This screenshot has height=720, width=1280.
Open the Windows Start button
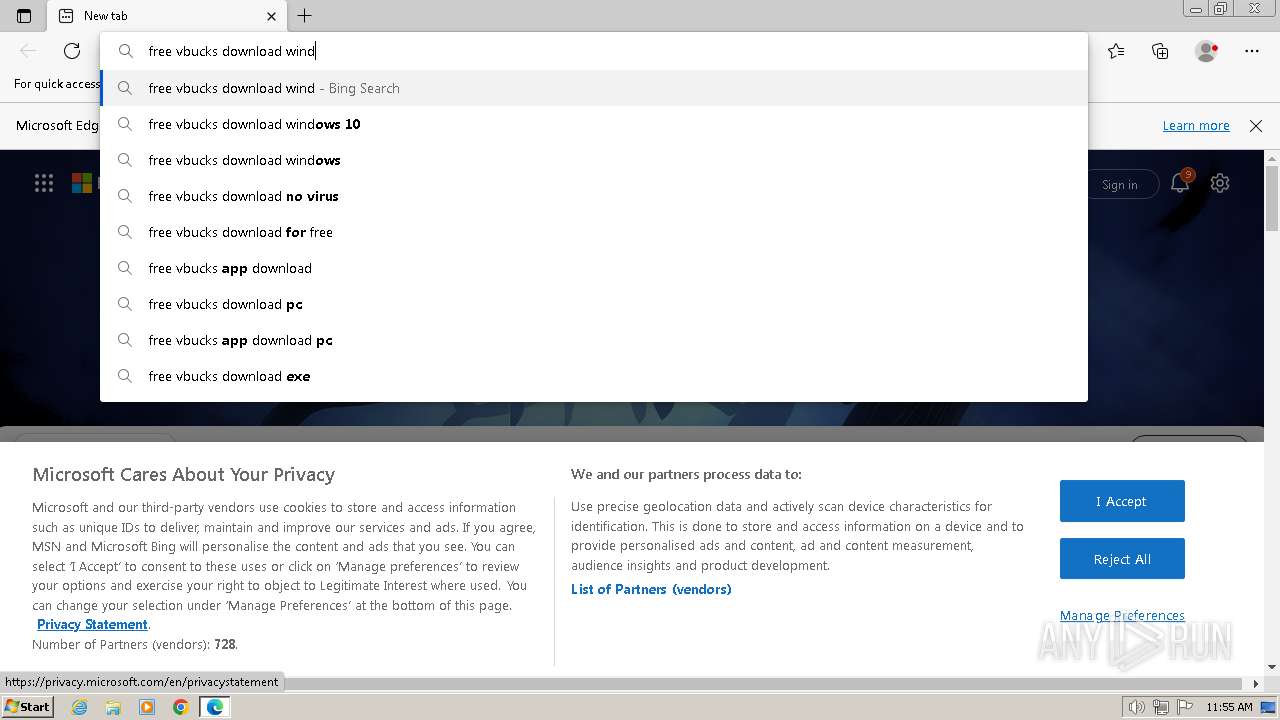click(x=27, y=707)
